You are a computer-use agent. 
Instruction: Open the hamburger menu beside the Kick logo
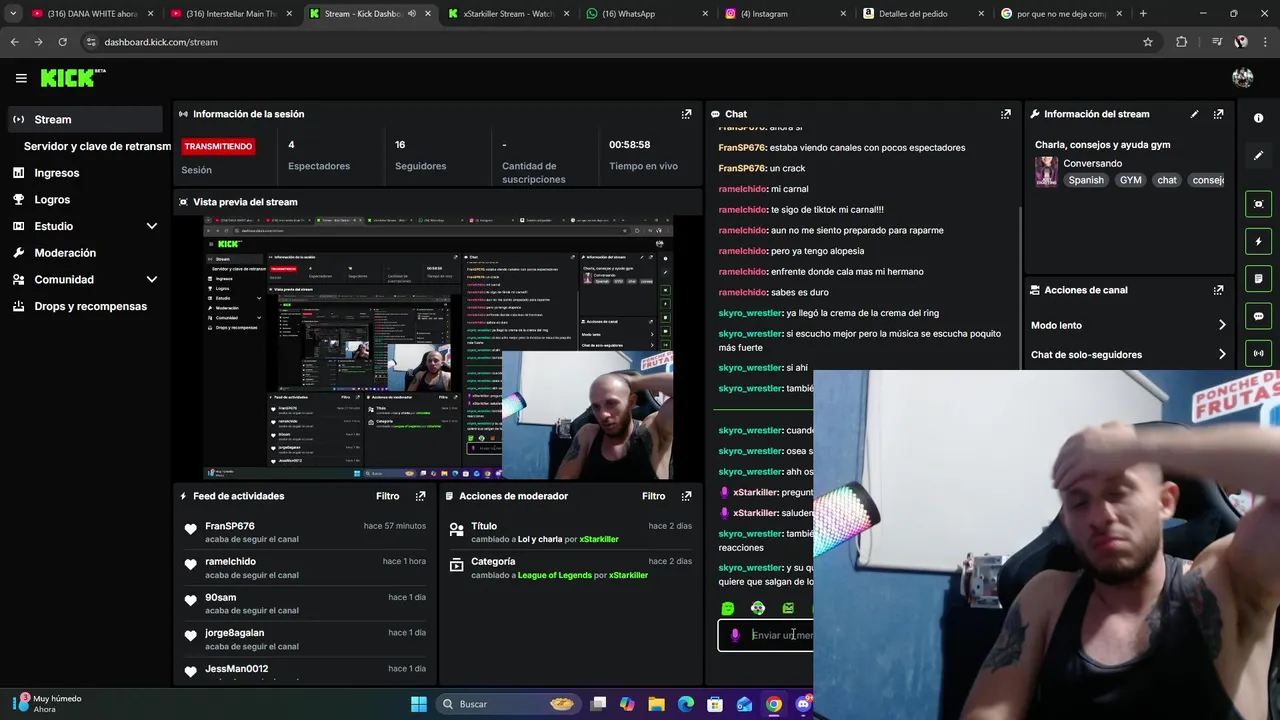point(21,78)
